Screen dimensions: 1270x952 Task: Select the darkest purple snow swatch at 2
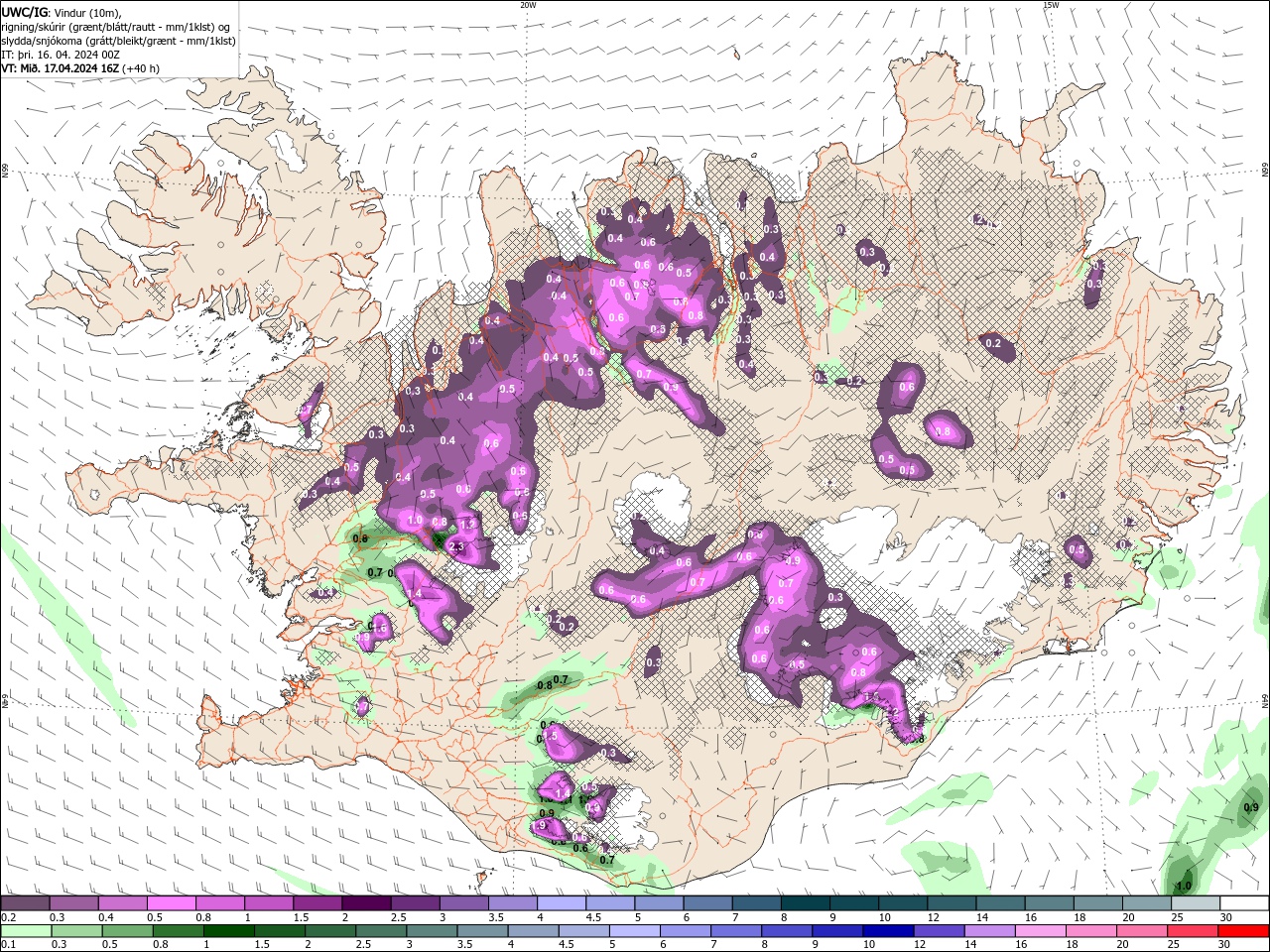pos(366,903)
